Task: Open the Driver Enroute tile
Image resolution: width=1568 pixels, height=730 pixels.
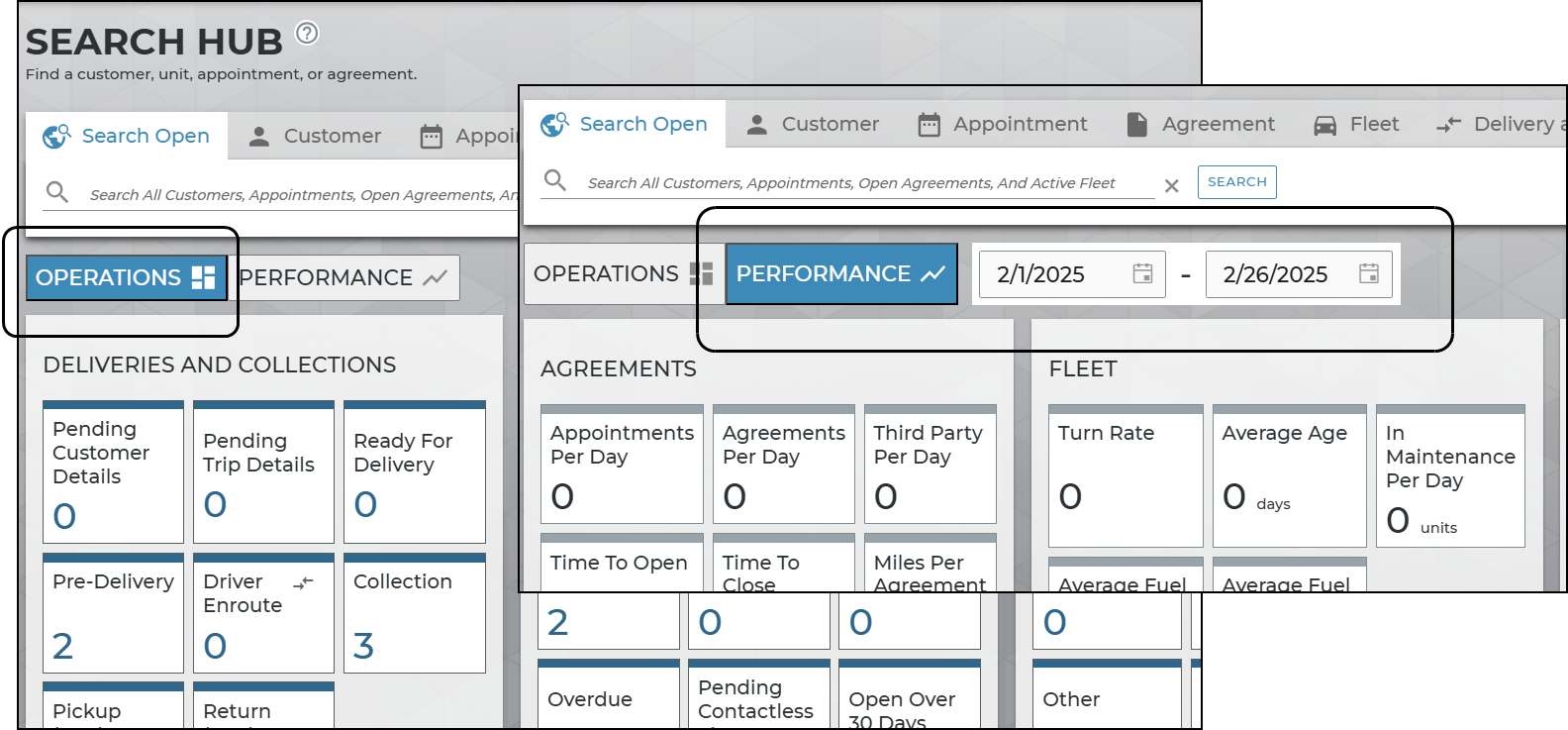Action: (x=263, y=614)
